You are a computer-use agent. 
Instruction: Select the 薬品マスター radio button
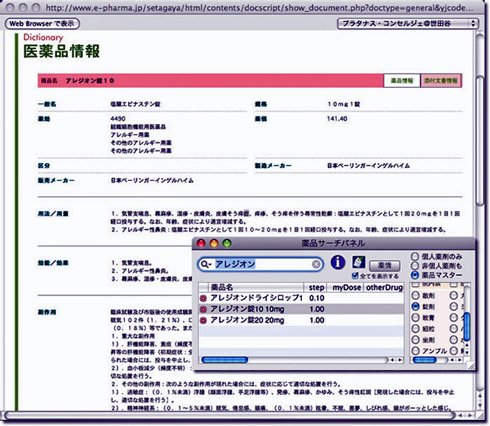pyautogui.click(x=415, y=275)
